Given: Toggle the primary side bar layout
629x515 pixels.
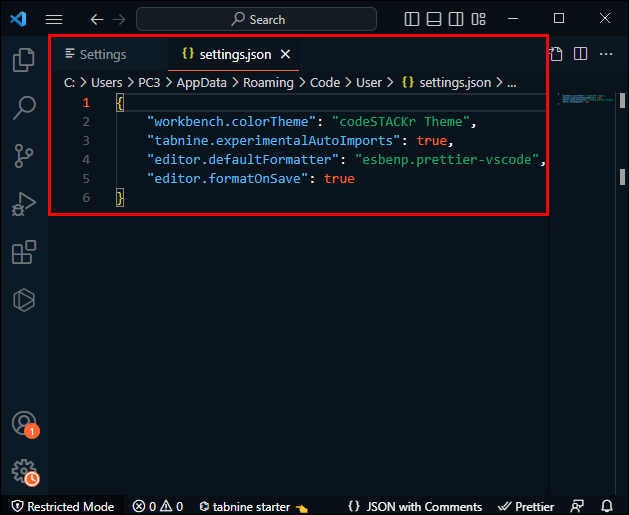Looking at the screenshot, I should coord(412,19).
